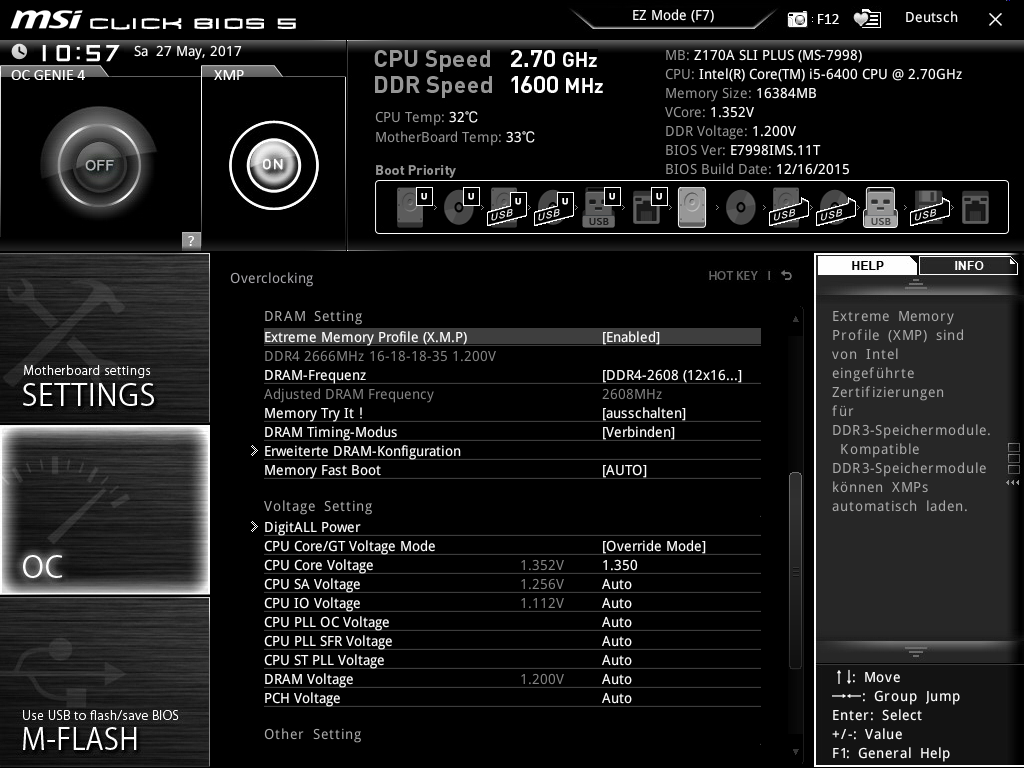The image size is (1024, 768).
Task: Open the question mark help for OC Genie
Action: click(191, 240)
